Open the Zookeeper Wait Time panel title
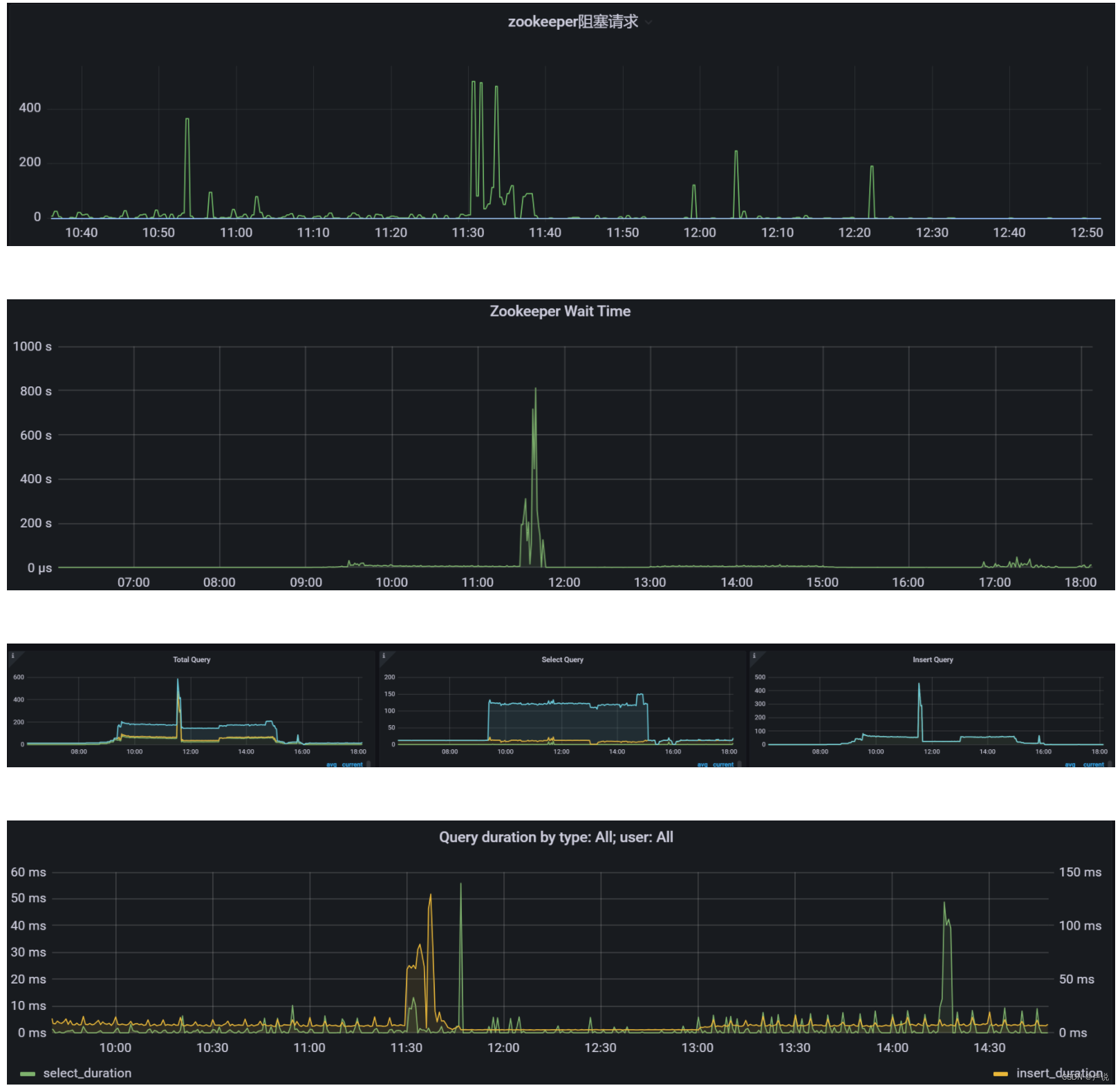1120x1088 pixels. pos(560,311)
